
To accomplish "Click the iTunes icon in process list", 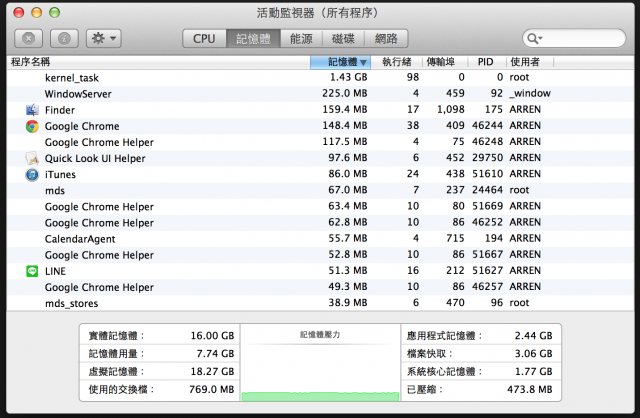I will point(32,174).
